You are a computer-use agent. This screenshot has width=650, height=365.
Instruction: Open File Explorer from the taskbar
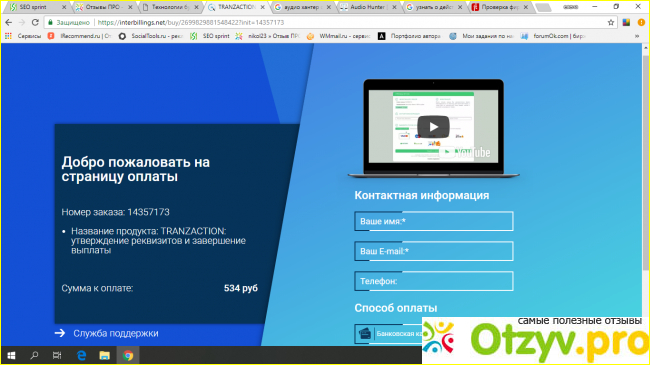coord(104,355)
